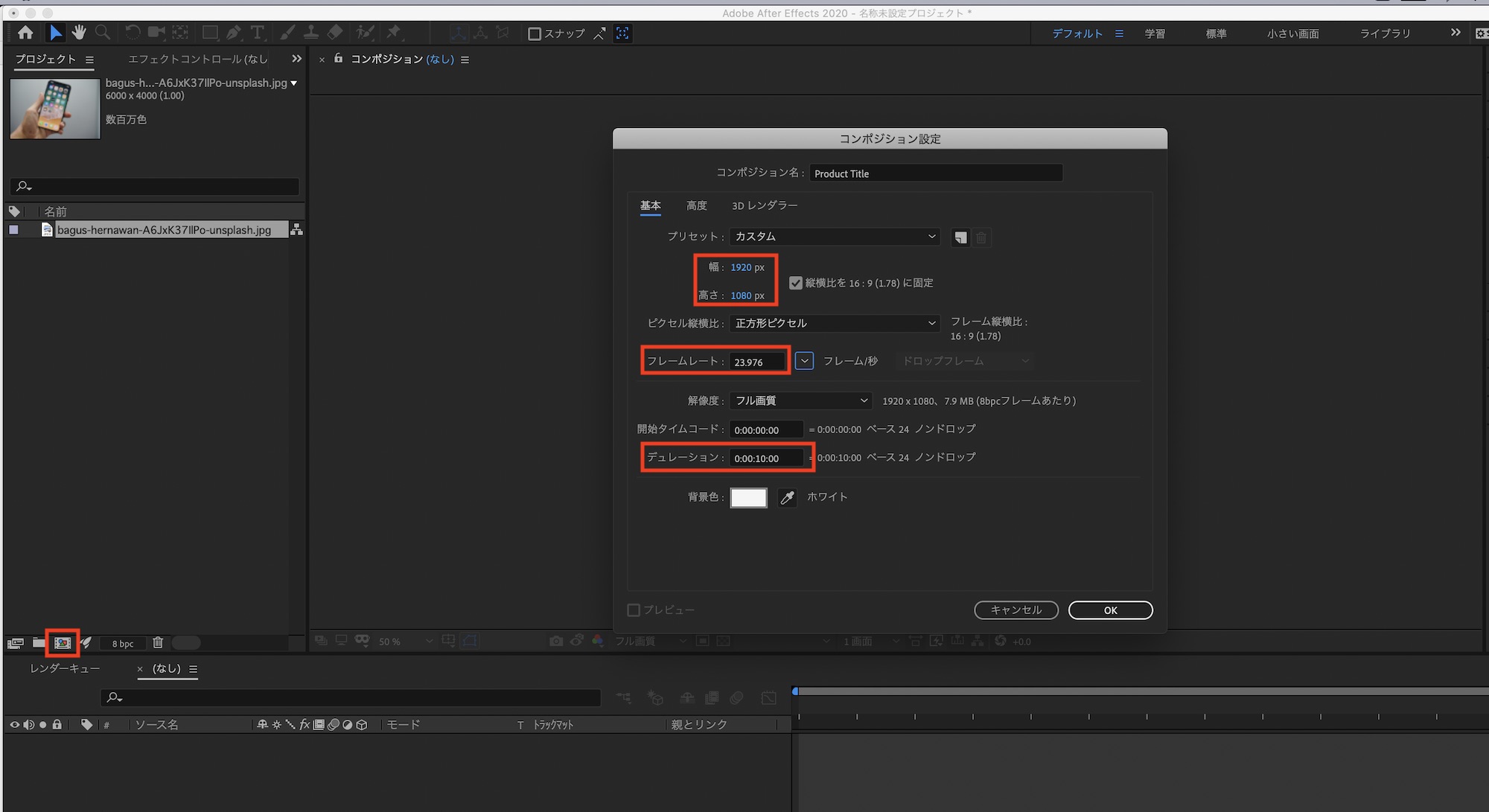1489x812 pixels.
Task: Enable the プレビュー checkbox
Action: (634, 610)
